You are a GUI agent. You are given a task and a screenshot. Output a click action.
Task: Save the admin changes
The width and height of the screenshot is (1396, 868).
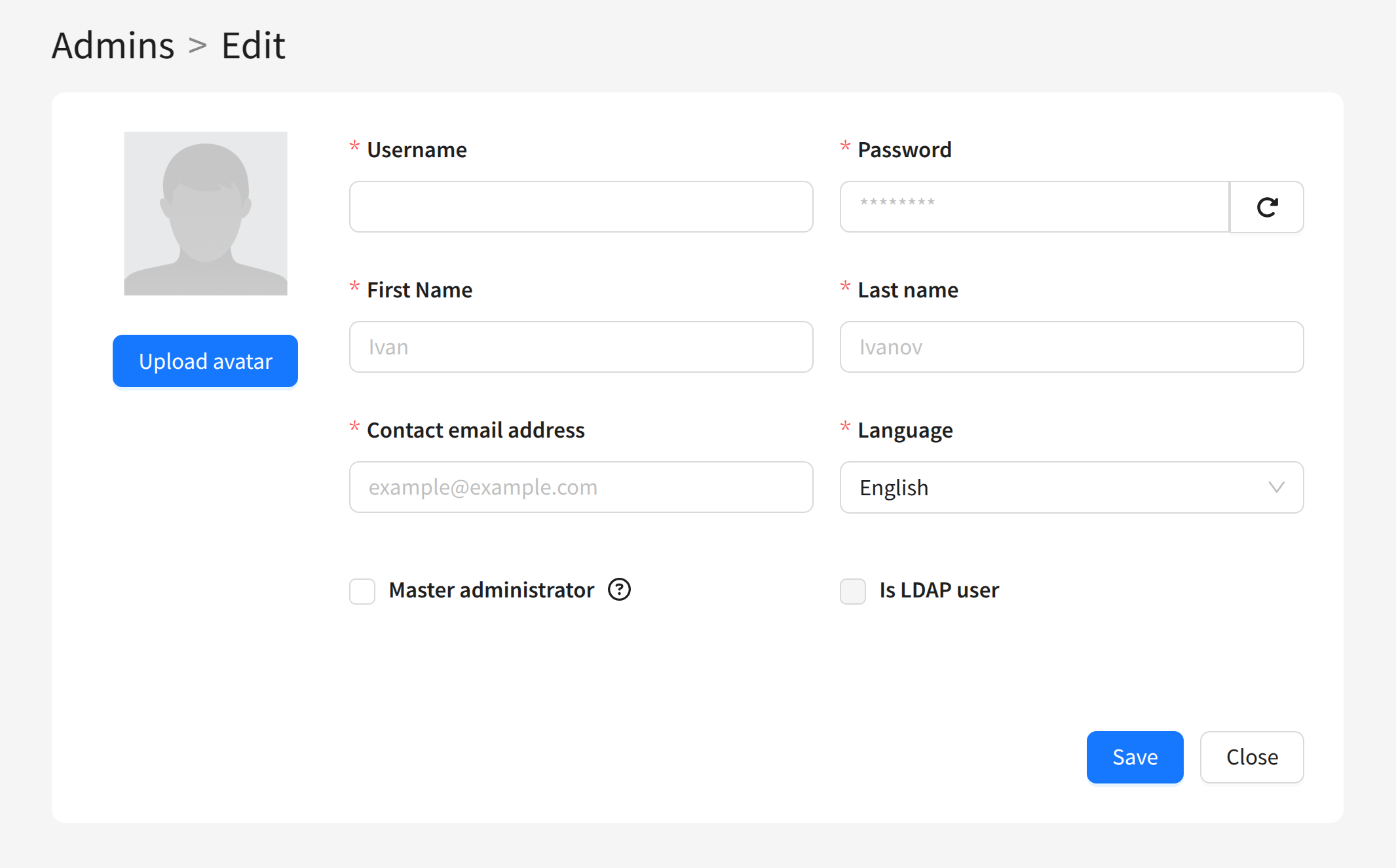click(1135, 757)
